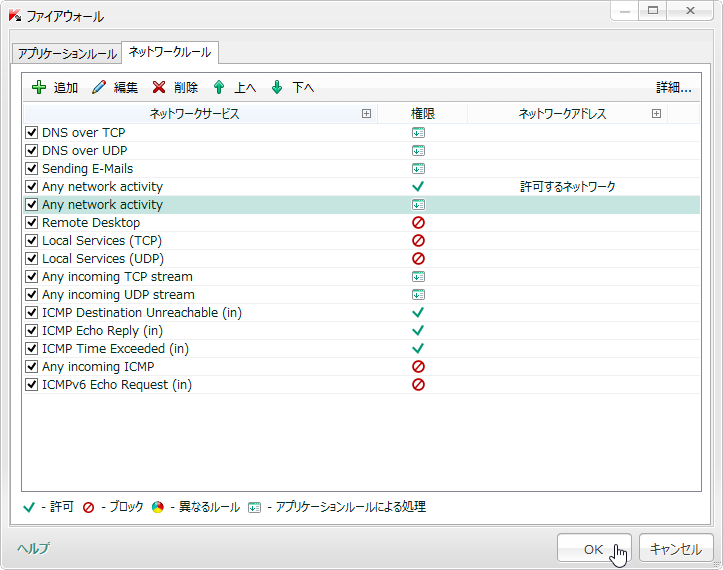The height and width of the screenshot is (570, 723).
Task: Move rule up with 上へ arrow
Action: [x=219, y=87]
